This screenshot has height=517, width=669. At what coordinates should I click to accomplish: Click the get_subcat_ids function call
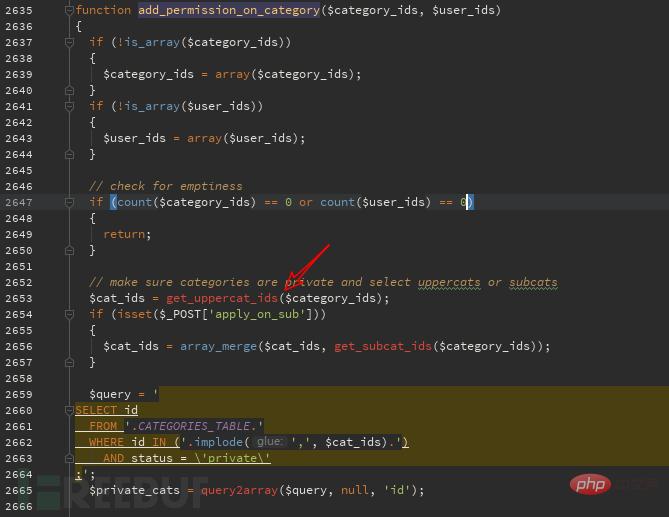click(383, 346)
